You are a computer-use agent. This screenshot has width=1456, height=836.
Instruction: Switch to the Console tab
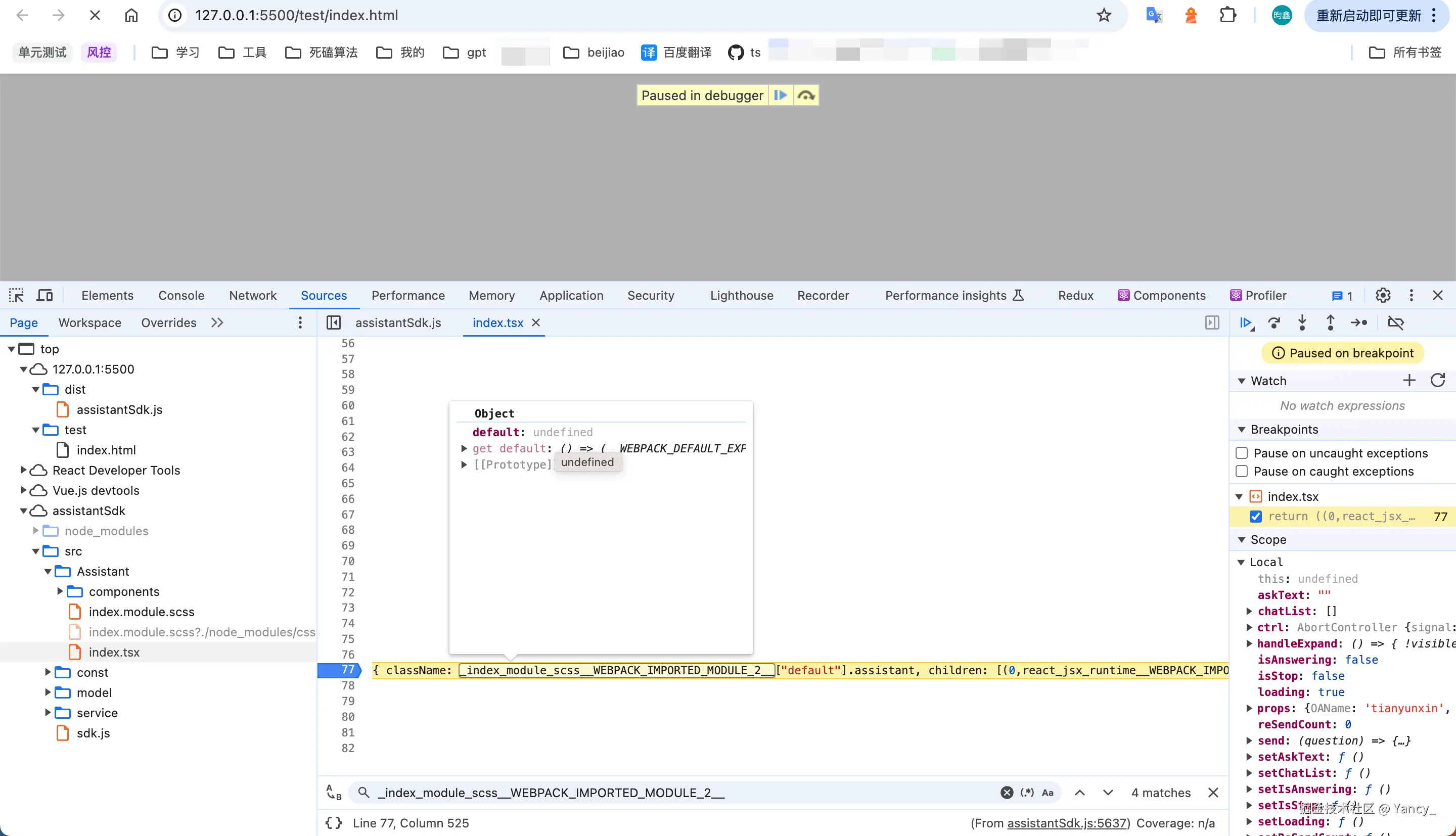coord(181,295)
